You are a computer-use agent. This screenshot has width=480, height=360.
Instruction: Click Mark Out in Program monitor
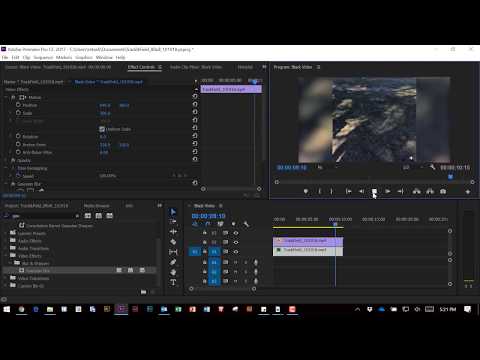click(x=331, y=191)
